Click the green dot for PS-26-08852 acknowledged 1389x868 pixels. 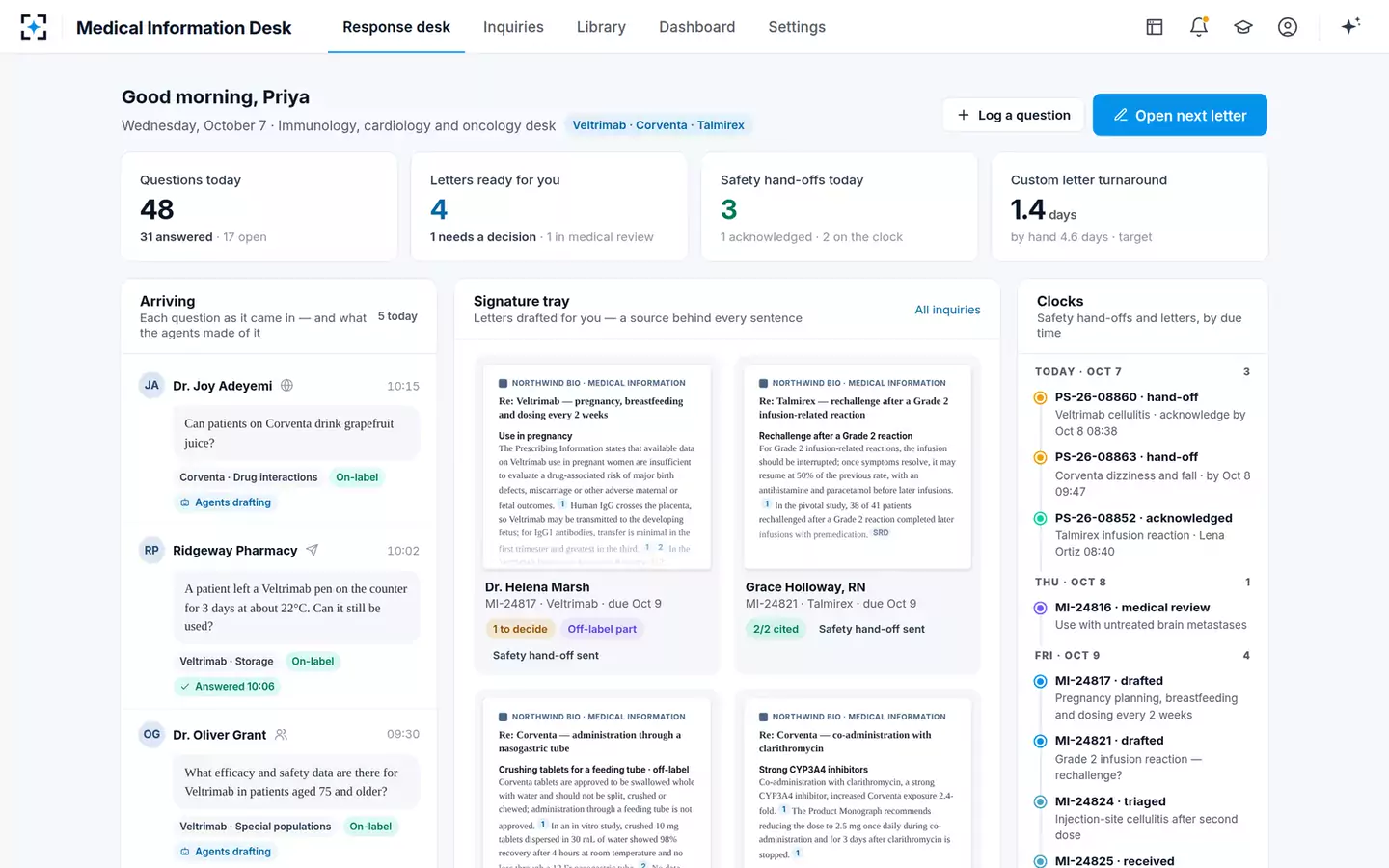click(x=1040, y=518)
